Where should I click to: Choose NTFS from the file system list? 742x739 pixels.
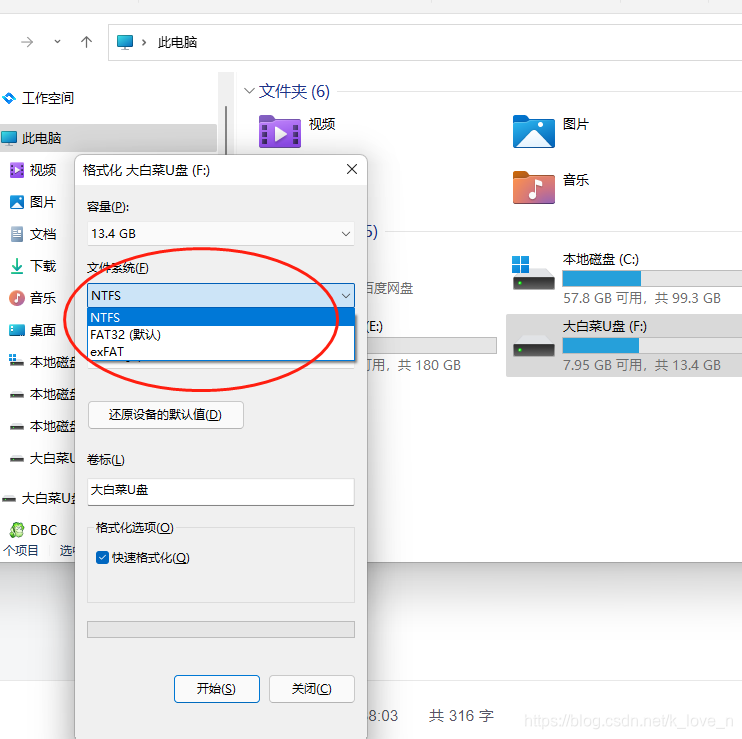221,317
